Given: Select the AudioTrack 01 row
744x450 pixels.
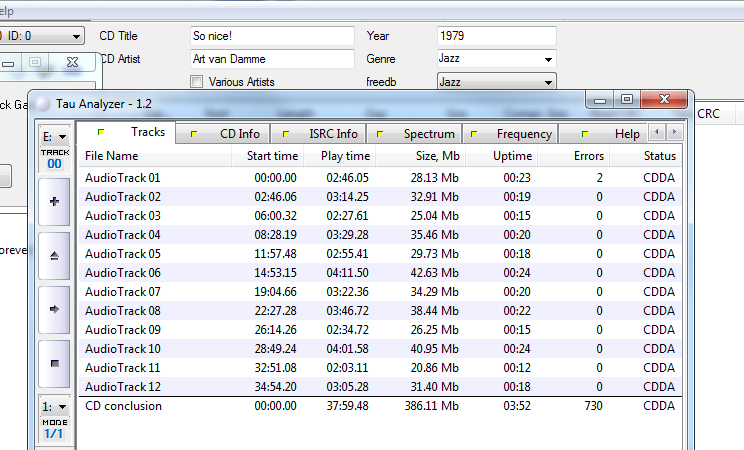Looking at the screenshot, I should [x=380, y=178].
